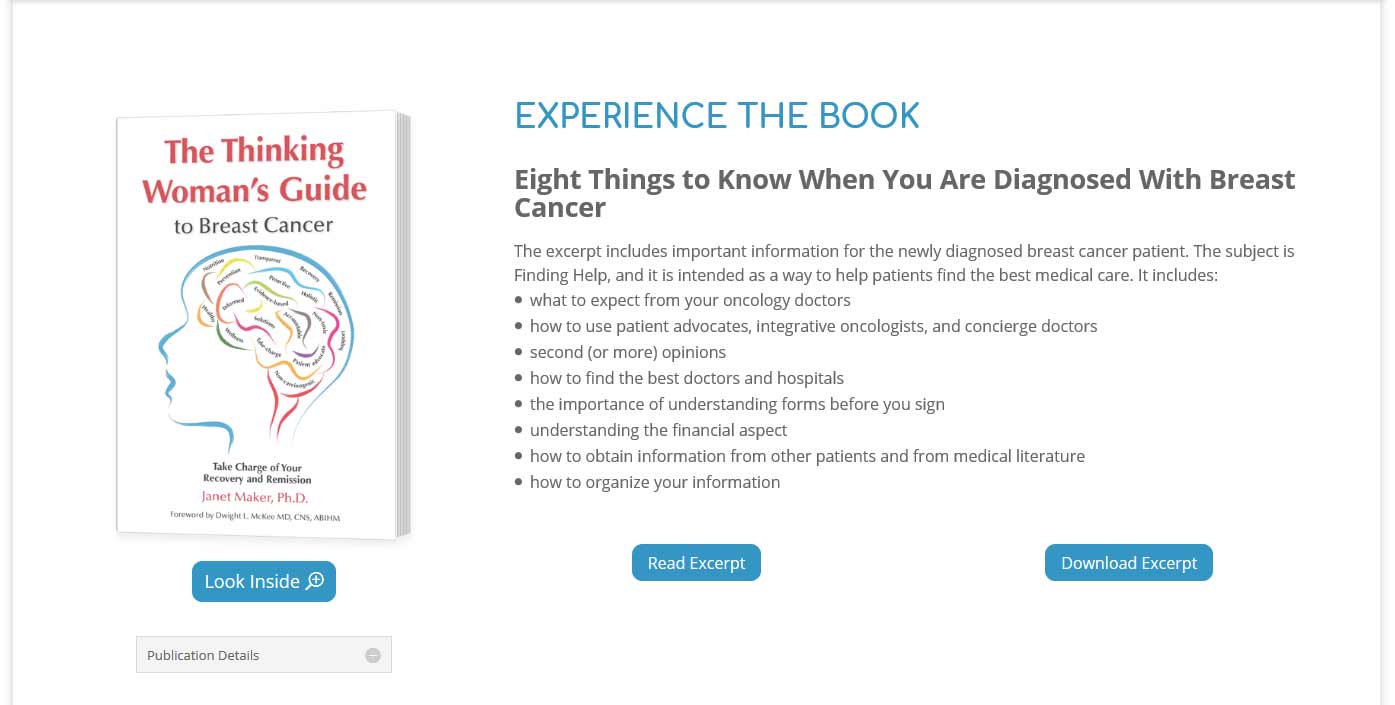Select the bullet about oncology doctors
This screenshot has width=1395, height=705.
coord(690,300)
